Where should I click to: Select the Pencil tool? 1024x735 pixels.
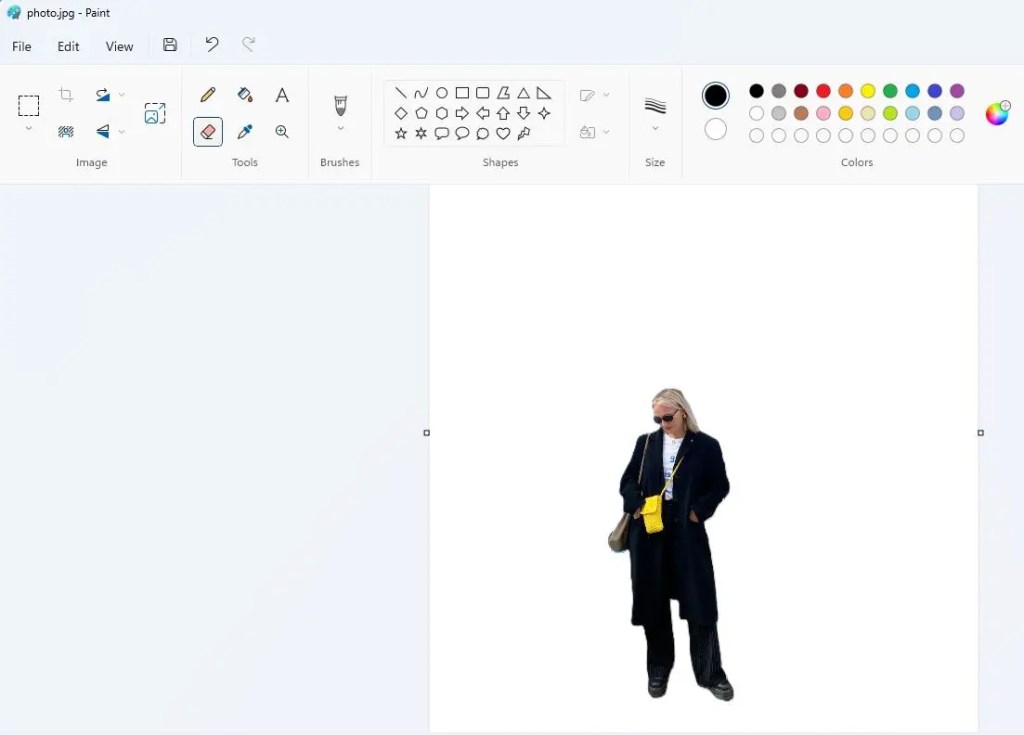pos(207,94)
